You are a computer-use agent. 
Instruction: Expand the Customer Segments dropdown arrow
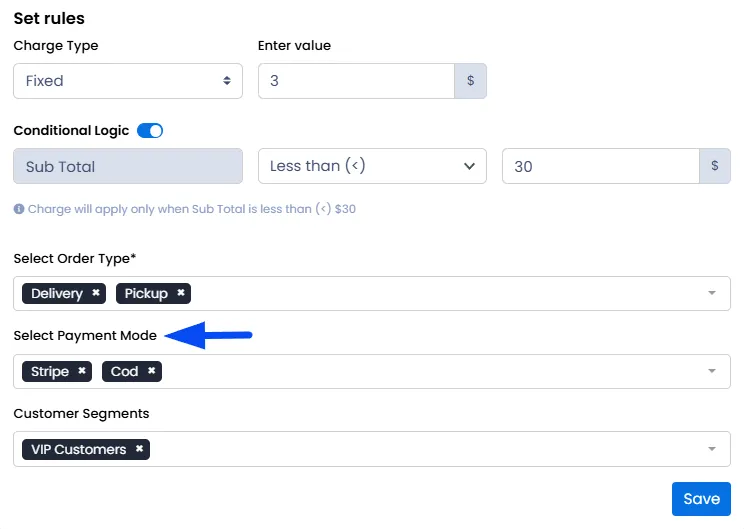click(x=712, y=449)
